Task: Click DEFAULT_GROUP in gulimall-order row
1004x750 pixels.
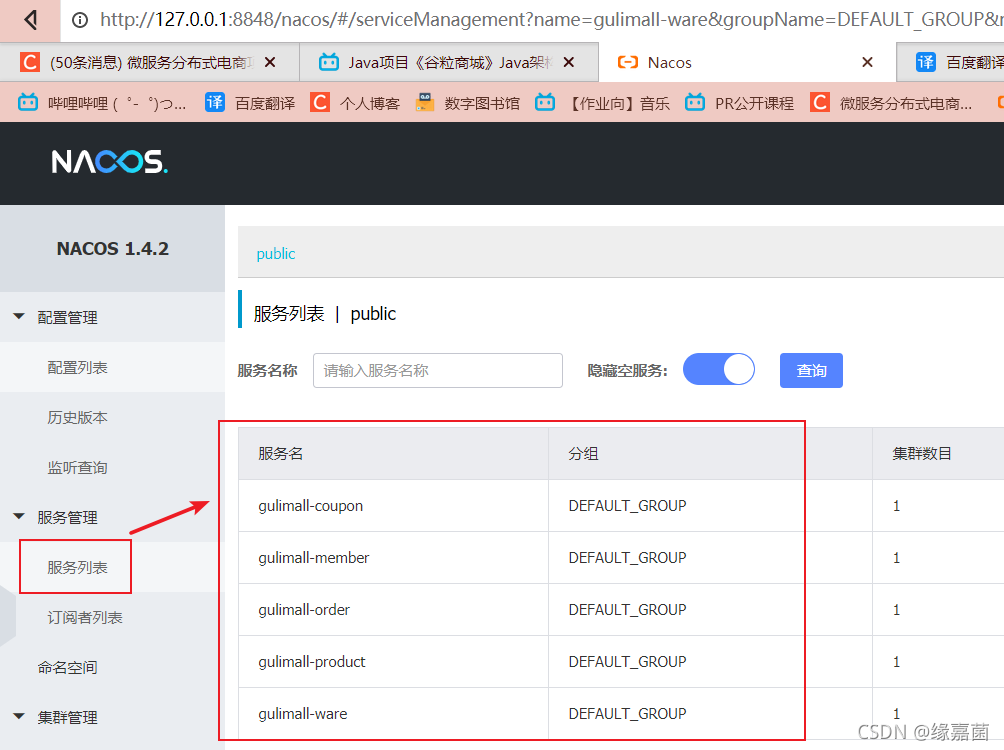Action: (x=628, y=609)
